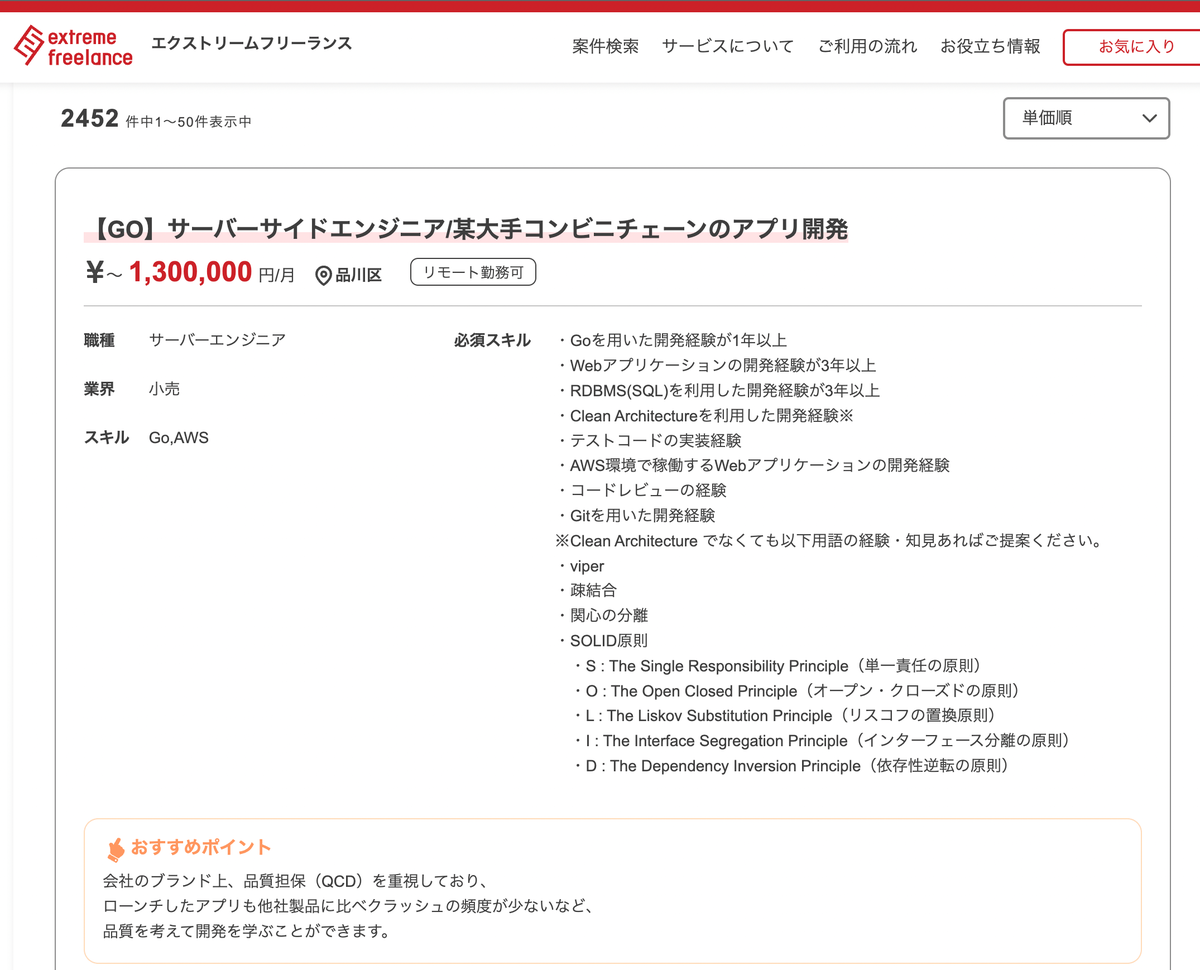
Task: Click the 件中1～50件表示中 text
Action: [189, 122]
